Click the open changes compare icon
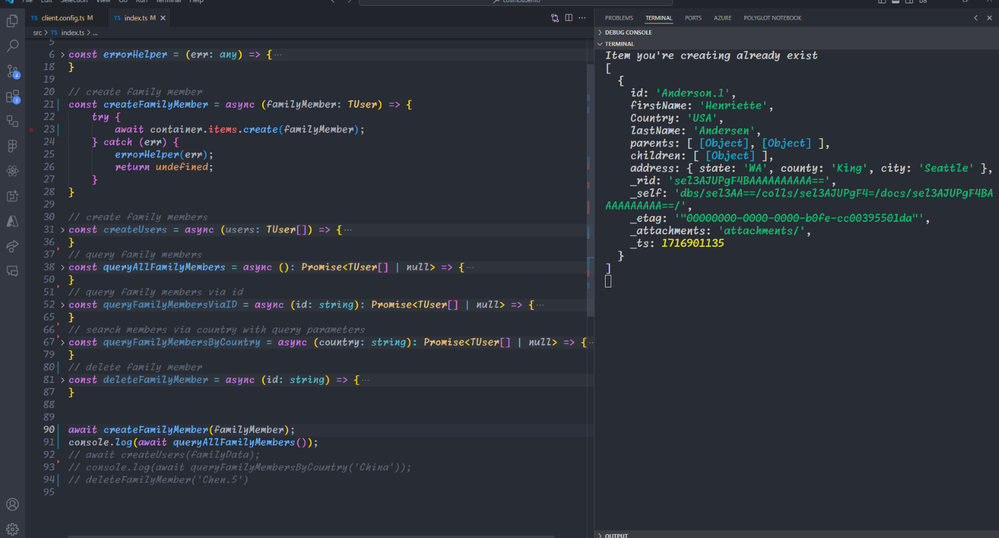Viewport: 999px width, 538px height. (x=555, y=18)
